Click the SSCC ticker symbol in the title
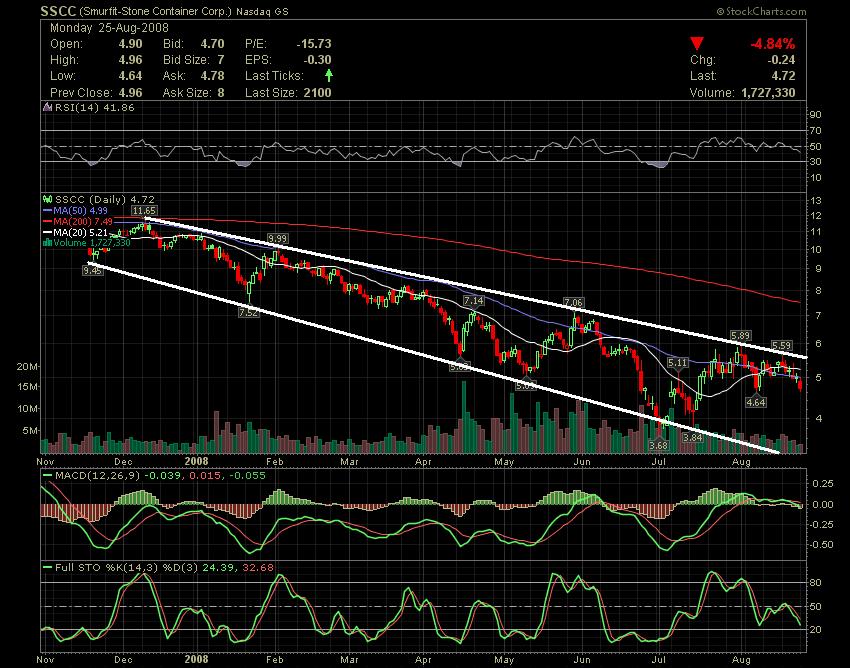This screenshot has width=850, height=668. (x=58, y=11)
